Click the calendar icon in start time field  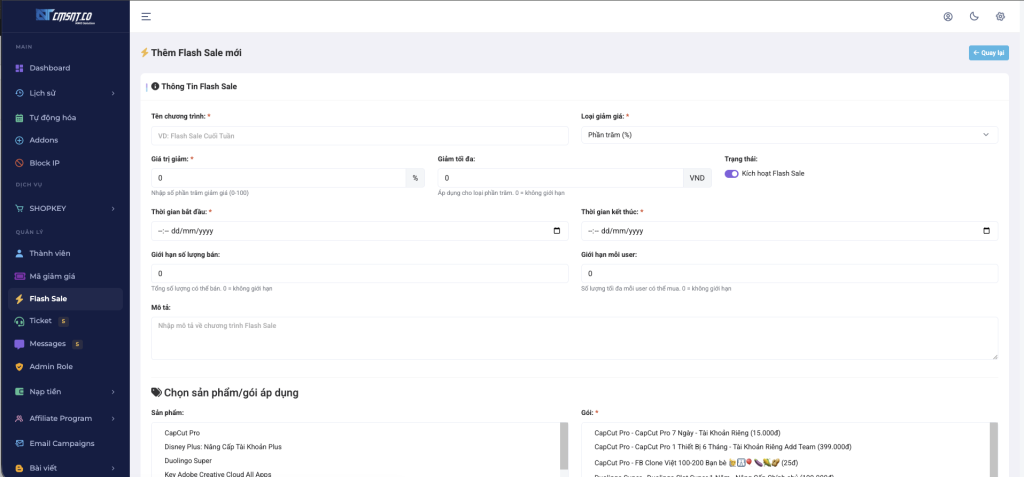click(x=557, y=231)
